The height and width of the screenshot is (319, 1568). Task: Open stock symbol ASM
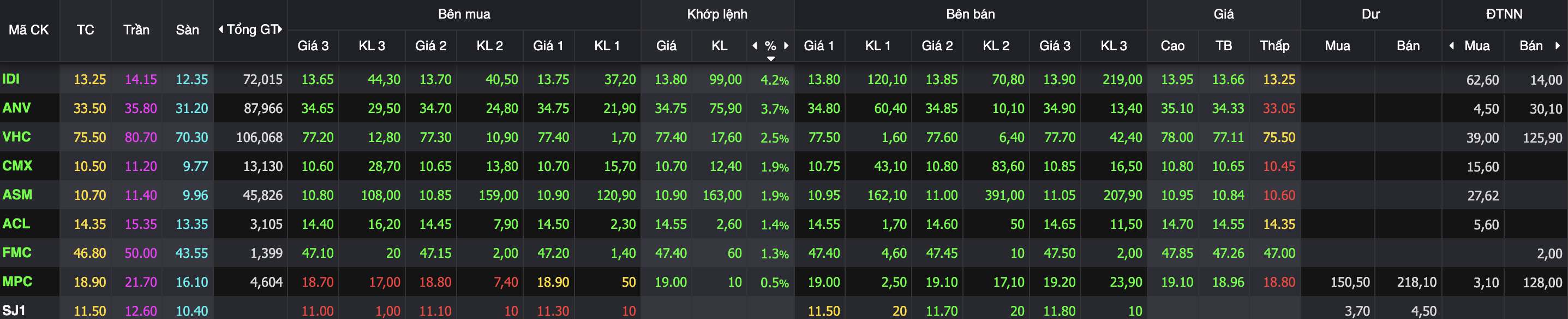coord(17,194)
